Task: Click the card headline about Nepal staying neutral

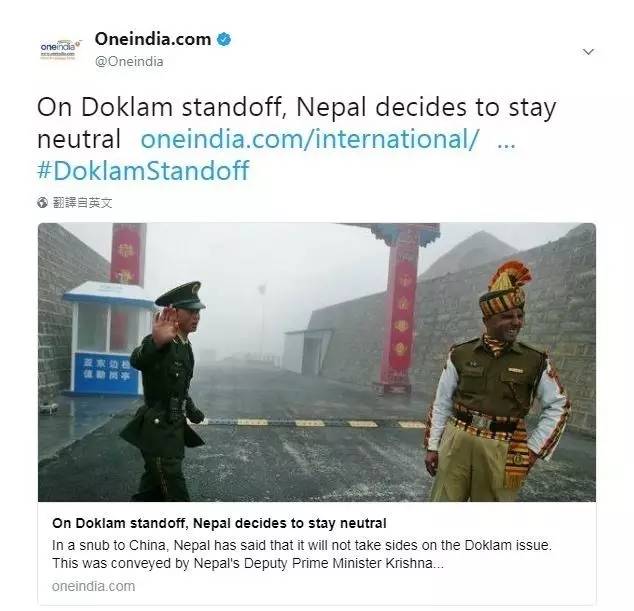Action: (220, 523)
